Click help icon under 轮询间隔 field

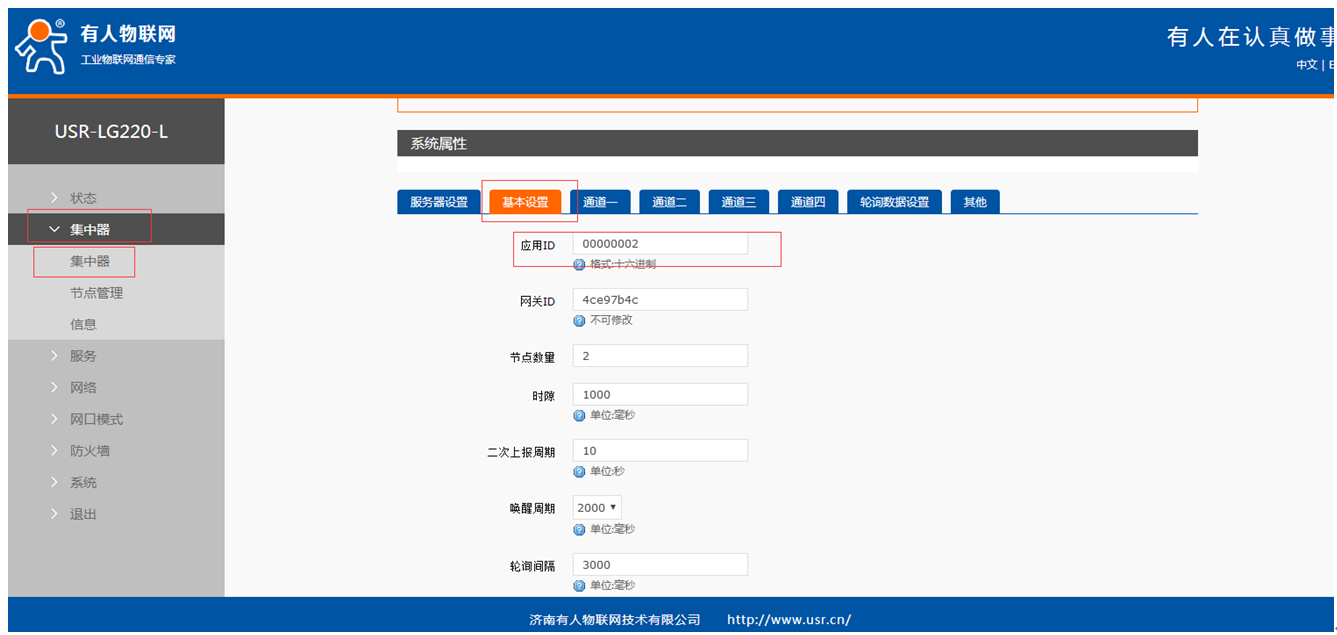click(579, 586)
